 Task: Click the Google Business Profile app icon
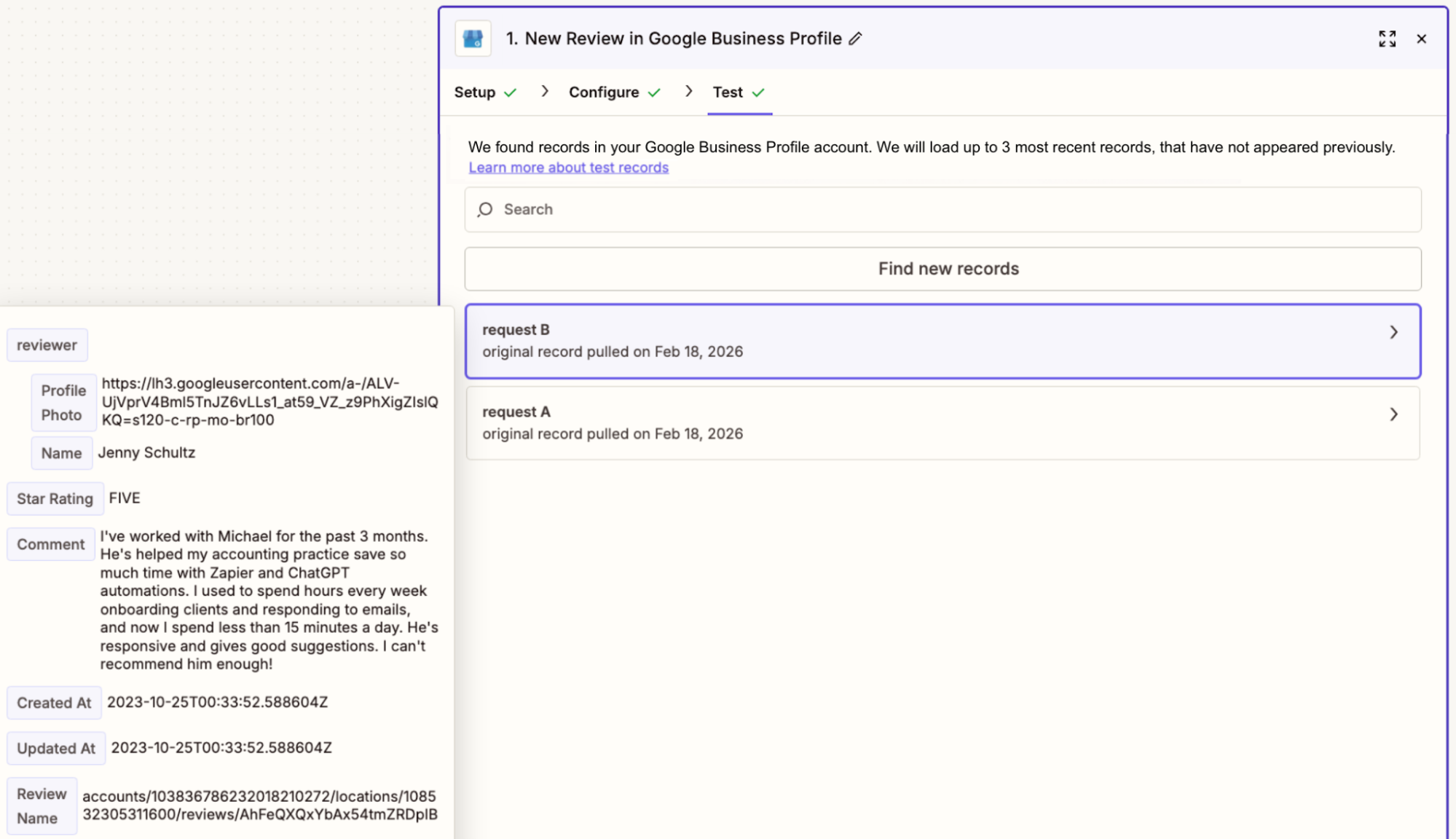click(x=472, y=39)
